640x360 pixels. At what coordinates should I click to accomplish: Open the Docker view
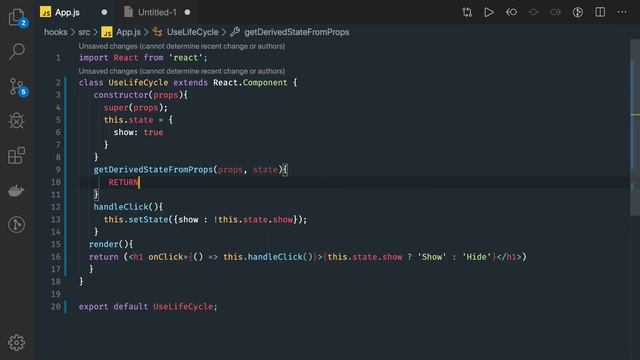tap(16, 190)
